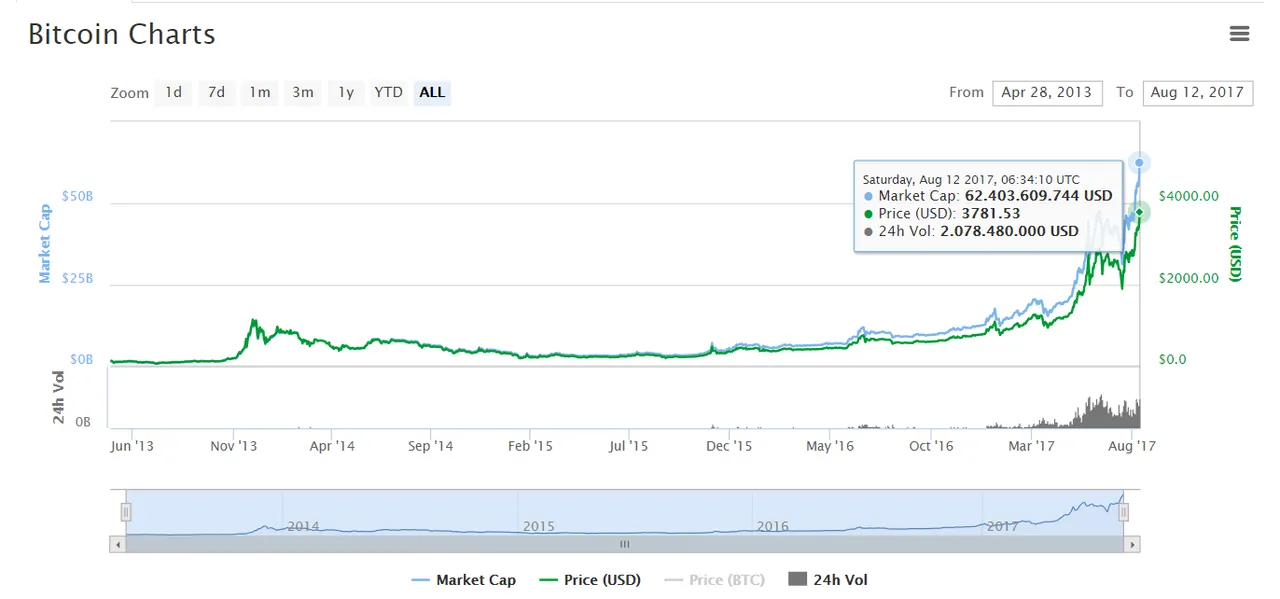The image size is (1280, 599).
Task: Click the $50B market cap axis label
Action: 77,196
